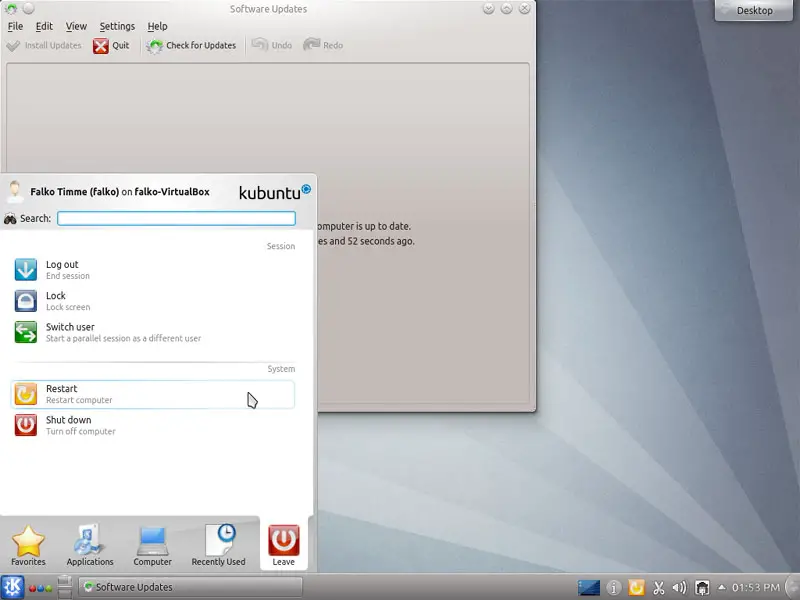800x600 pixels.
Task: Click the user avatar icon
Action: pos(15,192)
